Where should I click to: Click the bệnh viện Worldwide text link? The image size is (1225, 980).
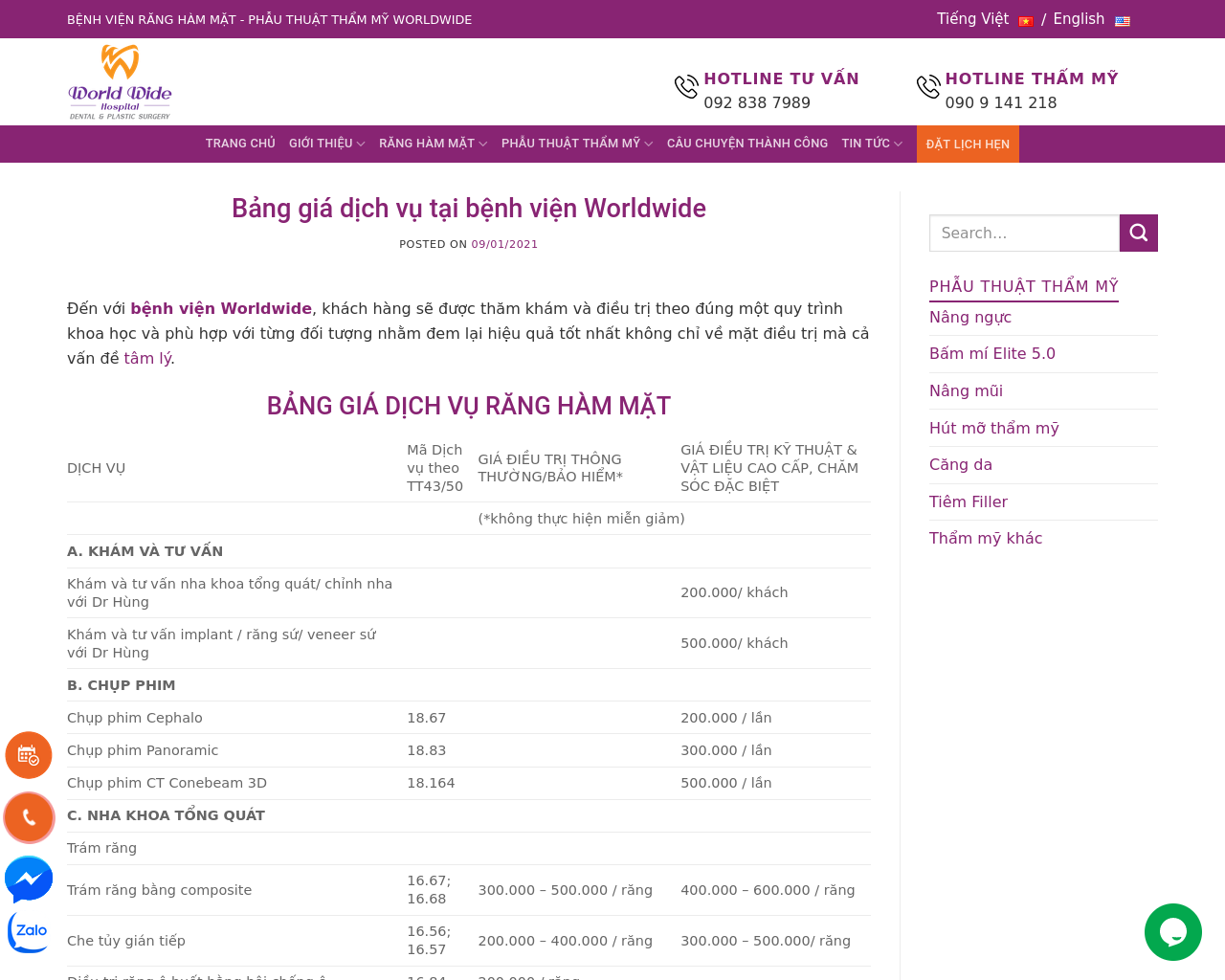pos(220,308)
